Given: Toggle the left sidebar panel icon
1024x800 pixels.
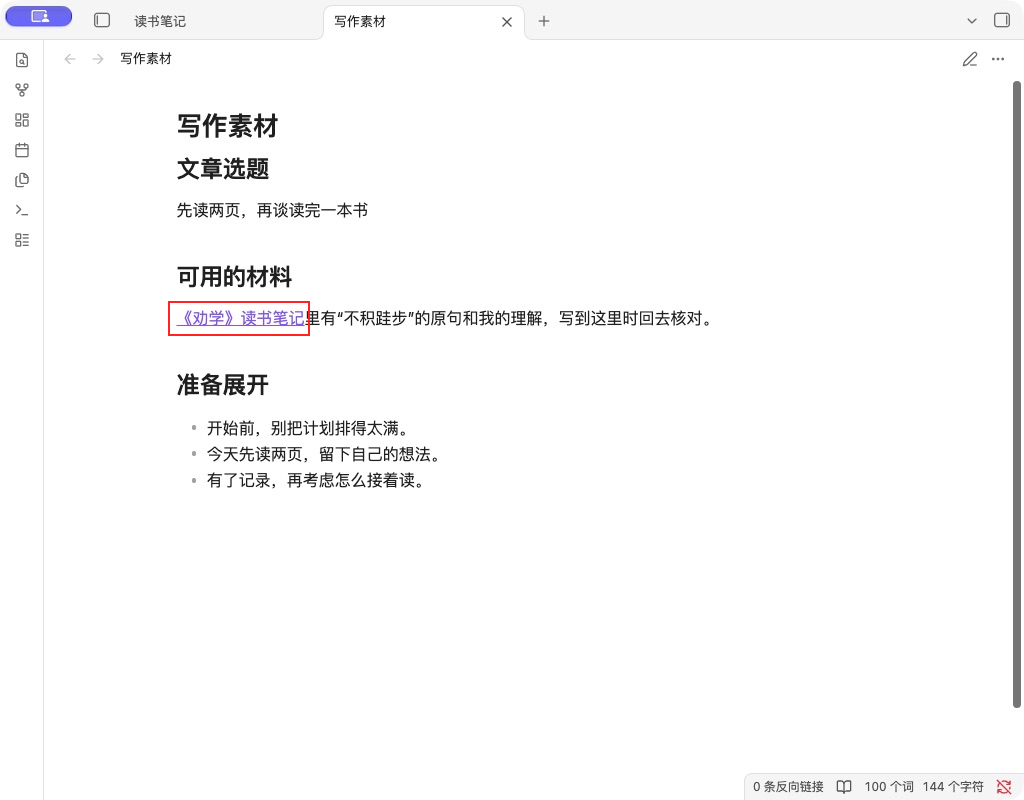Looking at the screenshot, I should (102, 20).
